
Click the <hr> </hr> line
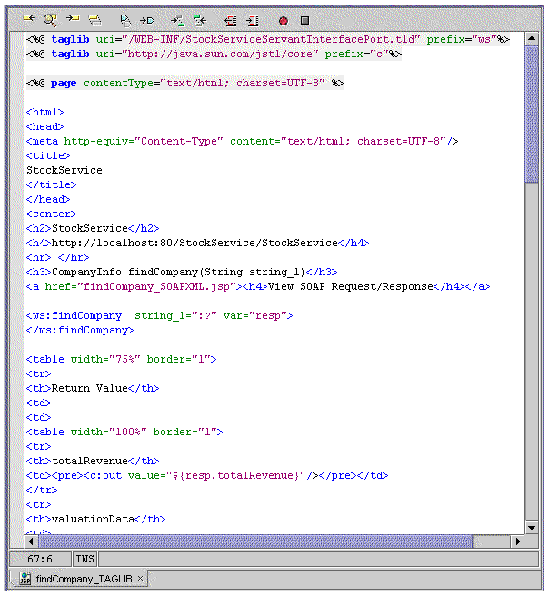point(57,257)
